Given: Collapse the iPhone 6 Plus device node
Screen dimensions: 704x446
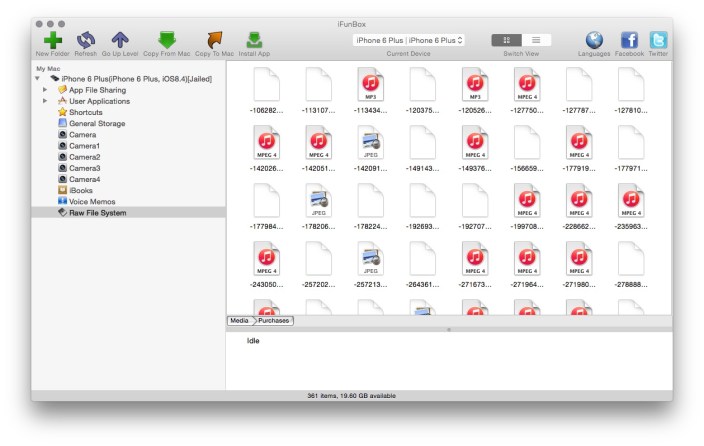Looking at the screenshot, I should coord(37,78).
